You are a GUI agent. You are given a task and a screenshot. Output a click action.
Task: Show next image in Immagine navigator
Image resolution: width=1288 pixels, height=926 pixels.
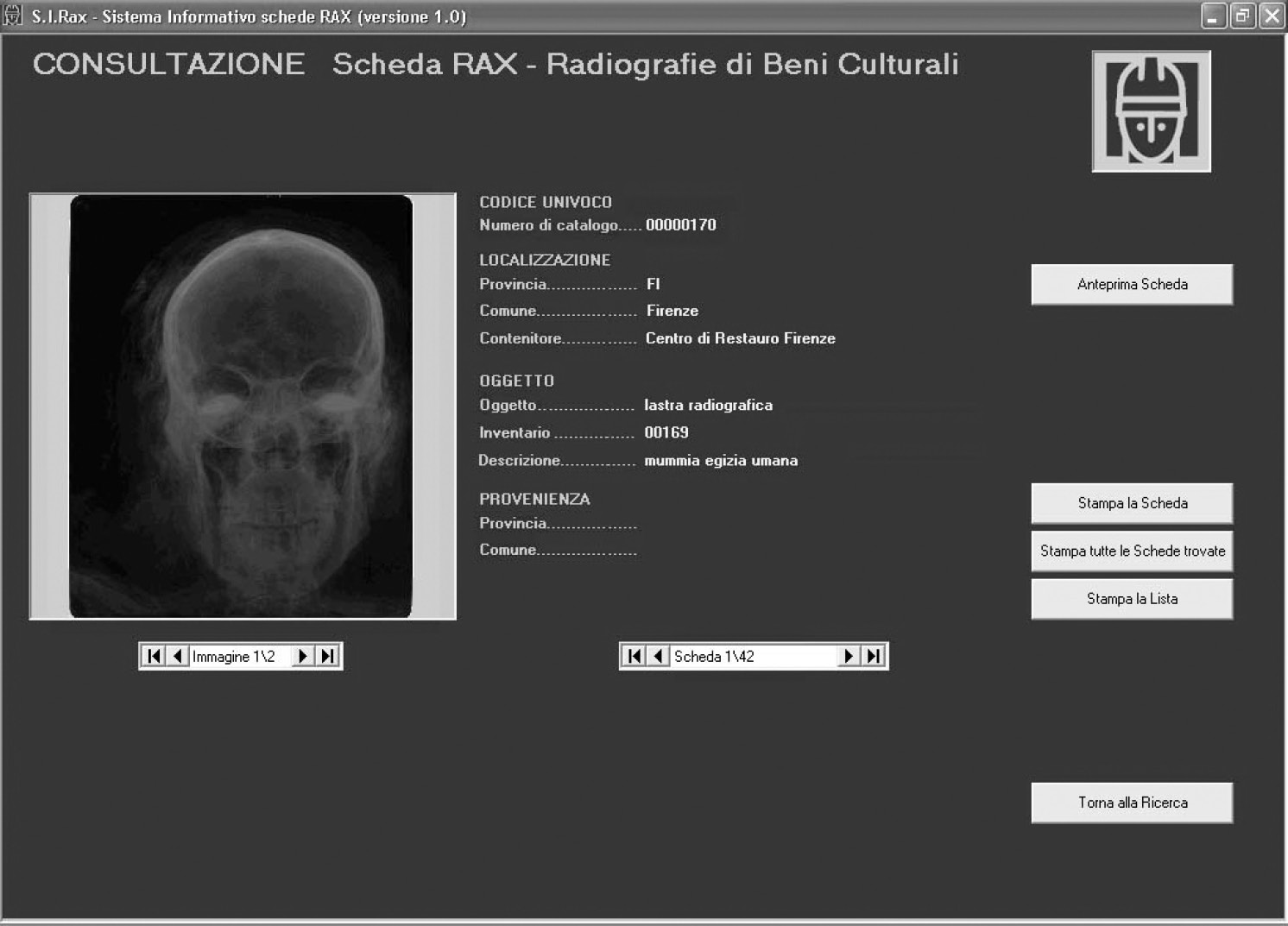(x=303, y=656)
